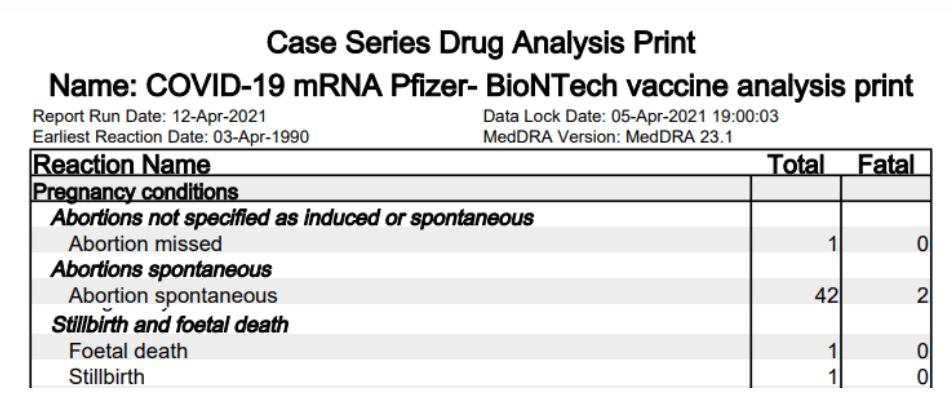Click the Abortion missed fatal value 0
This screenshot has height=414, width=951.
pos(923,243)
